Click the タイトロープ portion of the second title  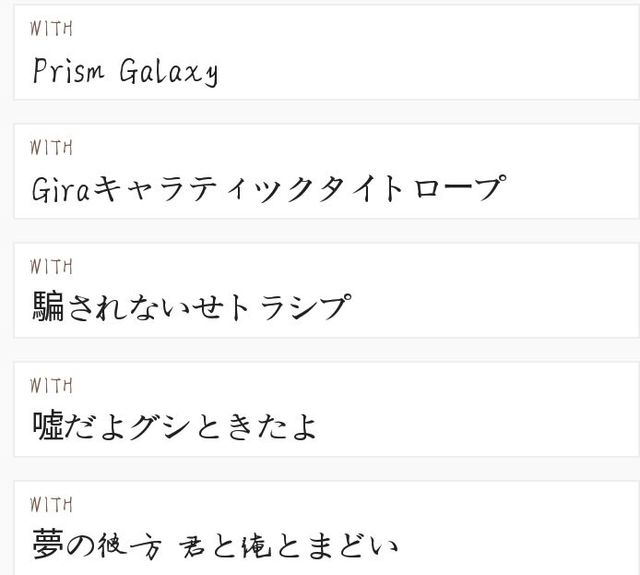[x=412, y=188]
